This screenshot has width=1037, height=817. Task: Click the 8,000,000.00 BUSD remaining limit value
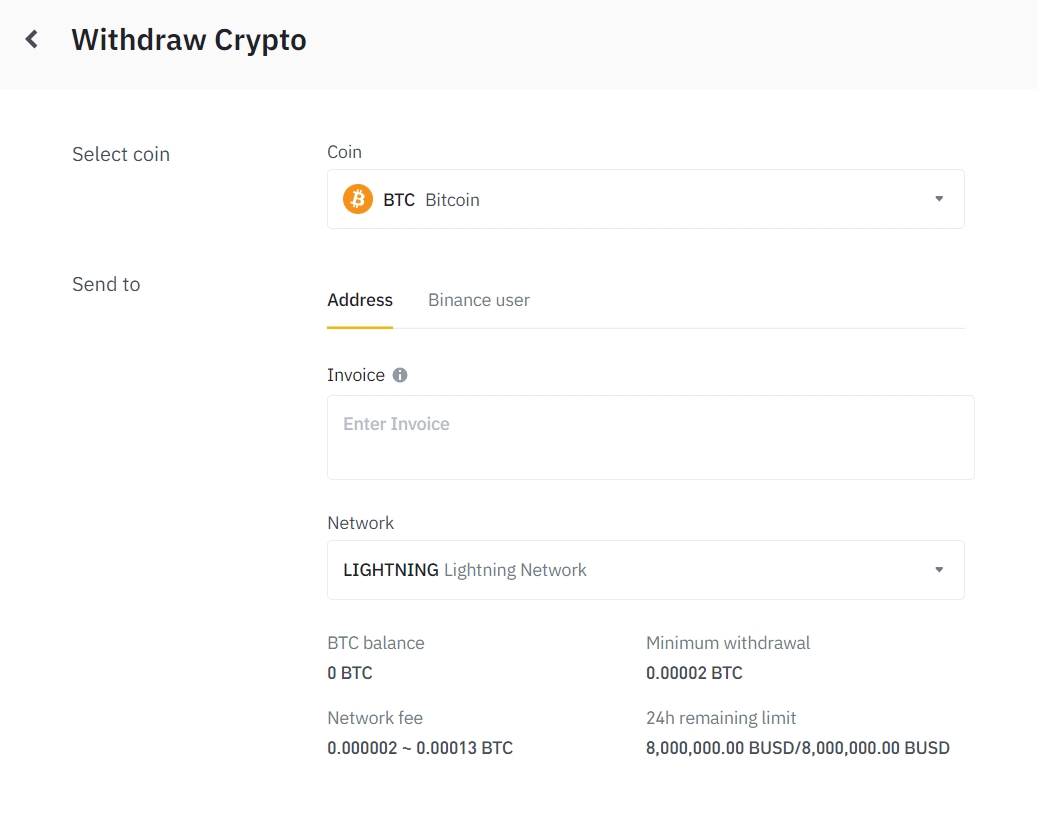[797, 748]
